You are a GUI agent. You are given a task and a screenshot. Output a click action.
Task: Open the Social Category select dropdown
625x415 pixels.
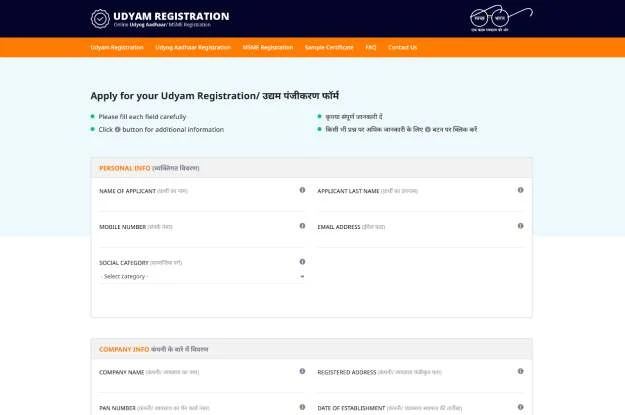point(202,276)
